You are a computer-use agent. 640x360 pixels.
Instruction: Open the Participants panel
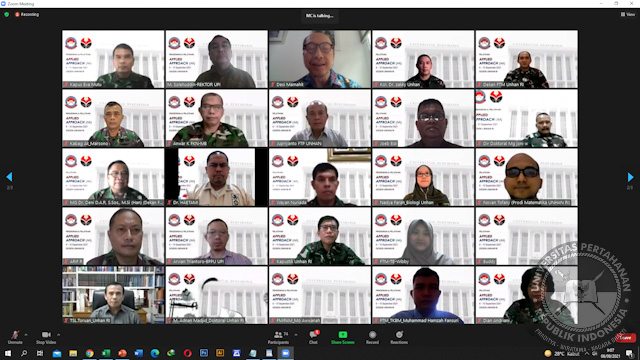pyautogui.click(x=278, y=337)
